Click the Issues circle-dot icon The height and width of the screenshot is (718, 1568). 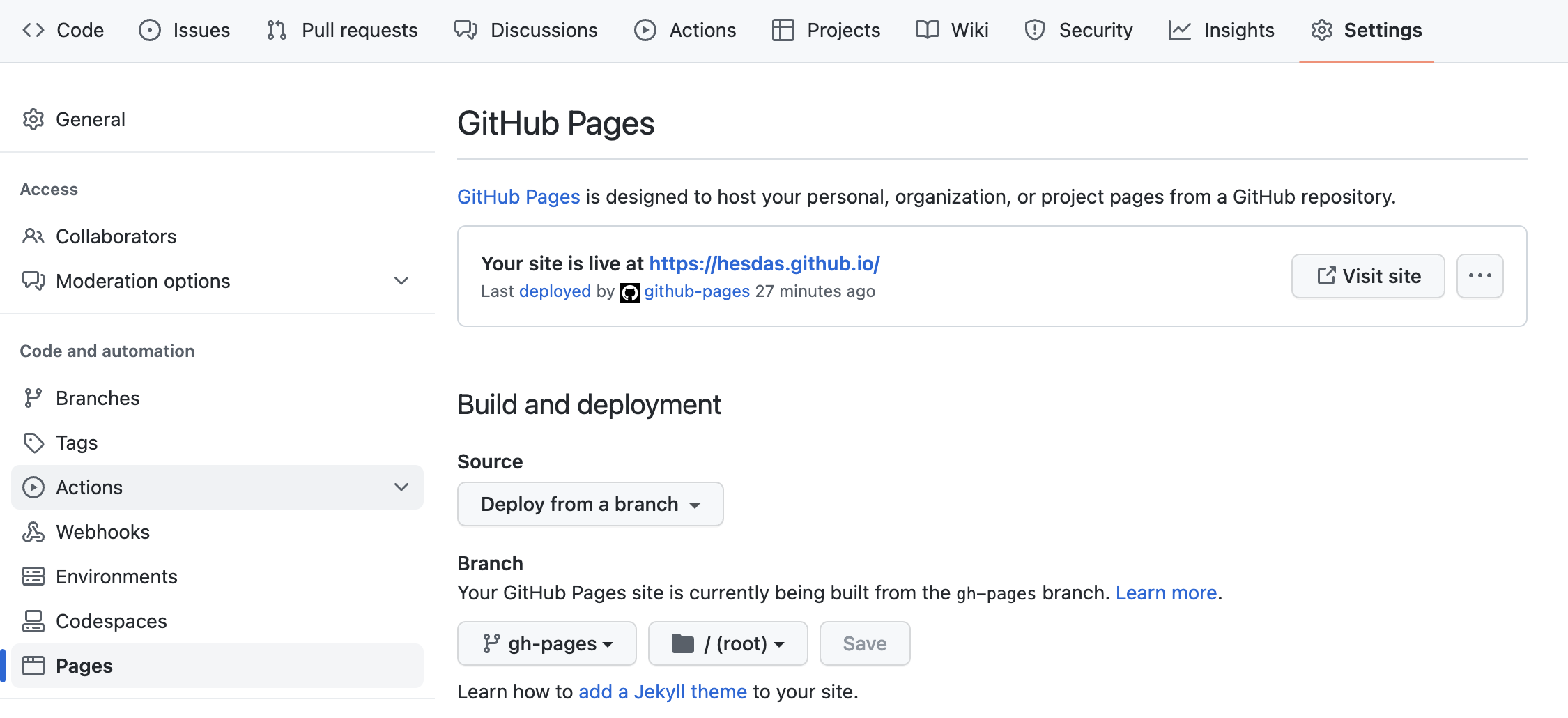coord(150,30)
